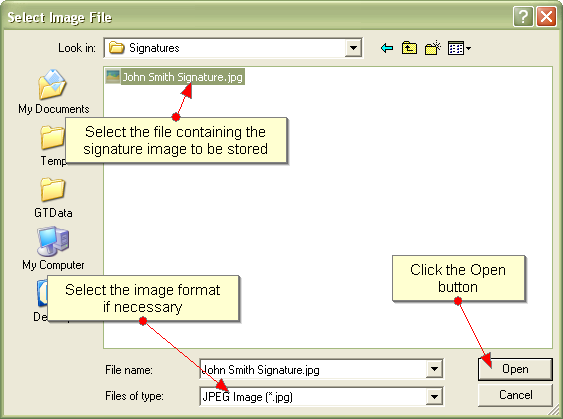
Task: Open My Documents in the places bar
Action: [53, 92]
